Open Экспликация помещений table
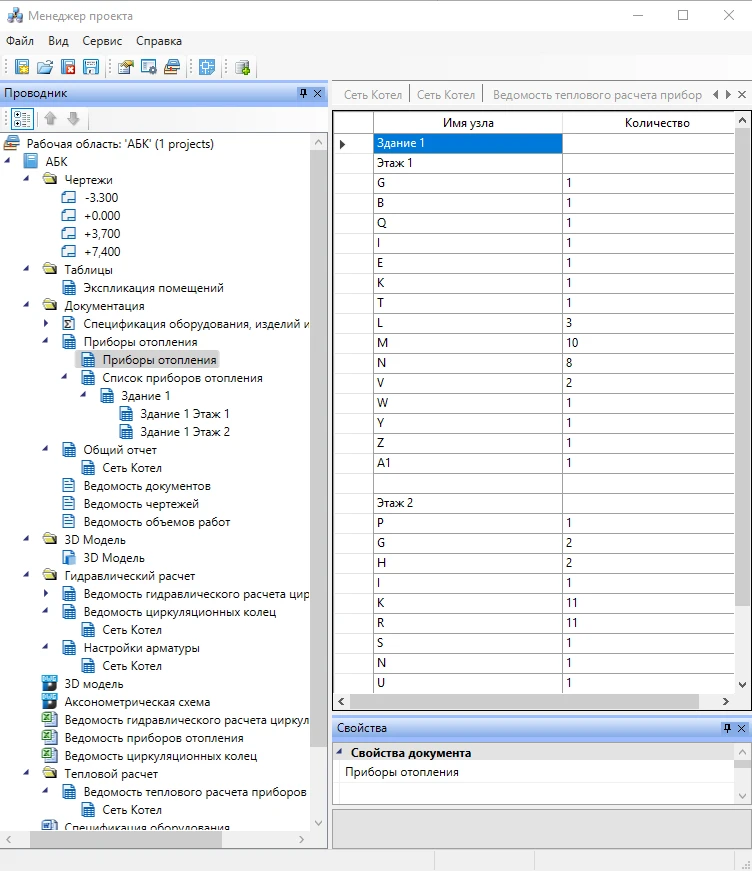This screenshot has width=752, height=871. [152, 288]
